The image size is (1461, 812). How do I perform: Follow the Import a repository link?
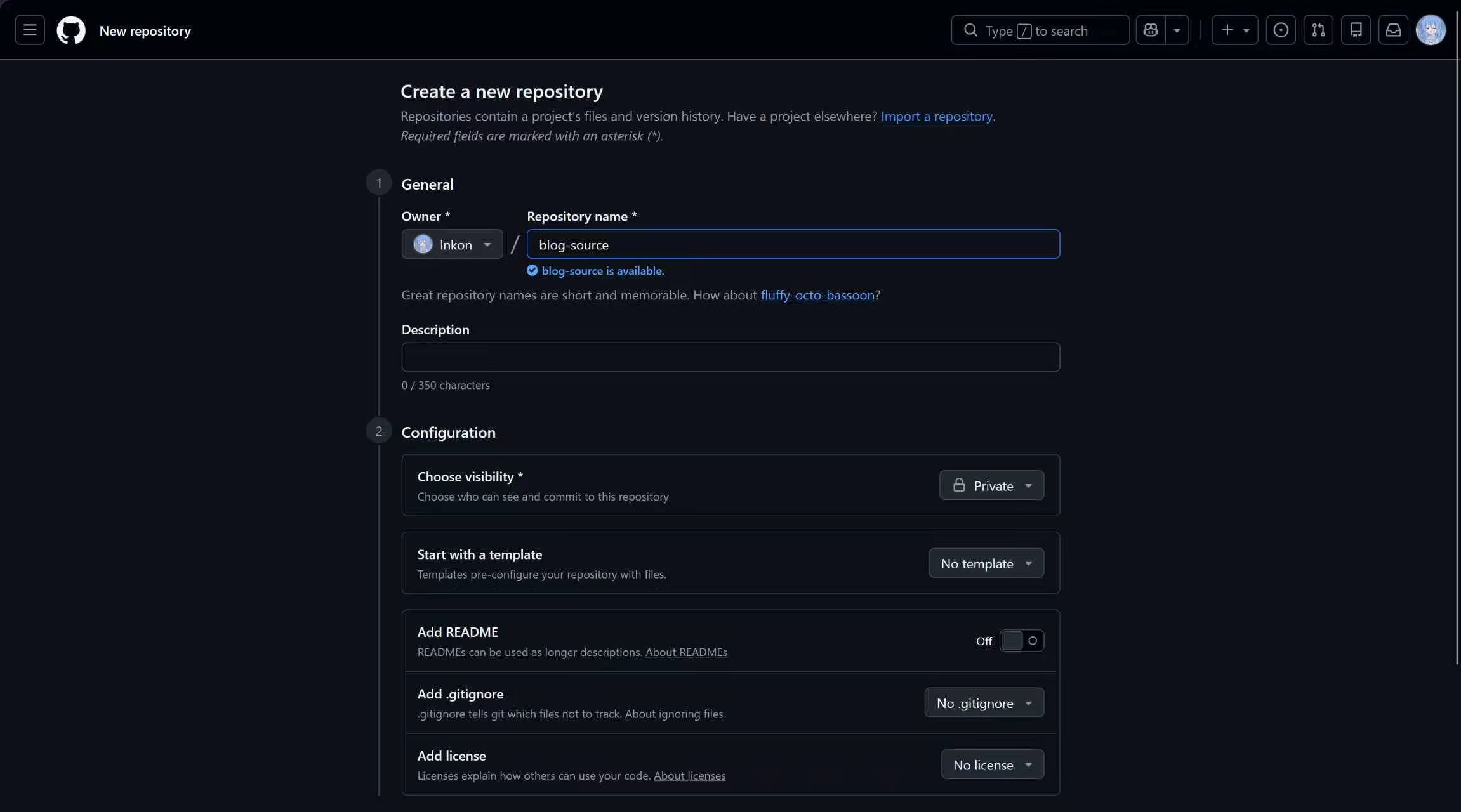(936, 116)
